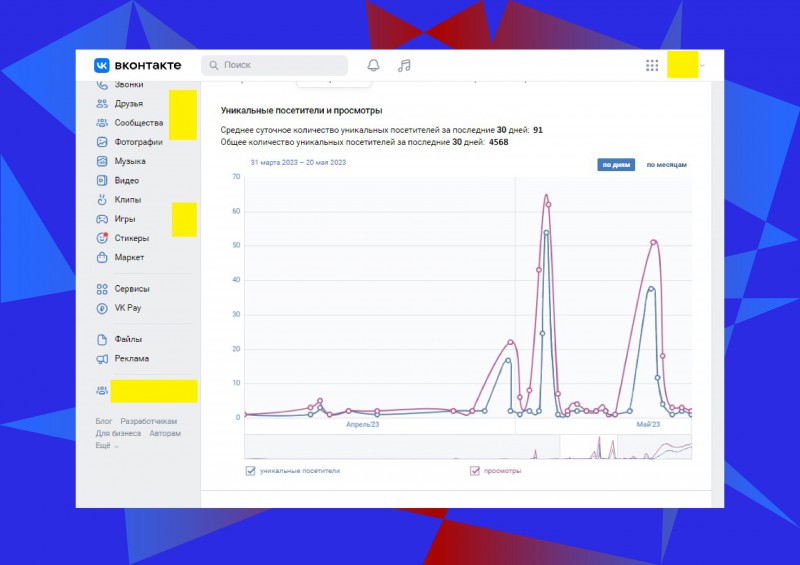The height and width of the screenshot is (565, 800).
Task: Toggle просмотры checkbox
Action: [x=474, y=471]
